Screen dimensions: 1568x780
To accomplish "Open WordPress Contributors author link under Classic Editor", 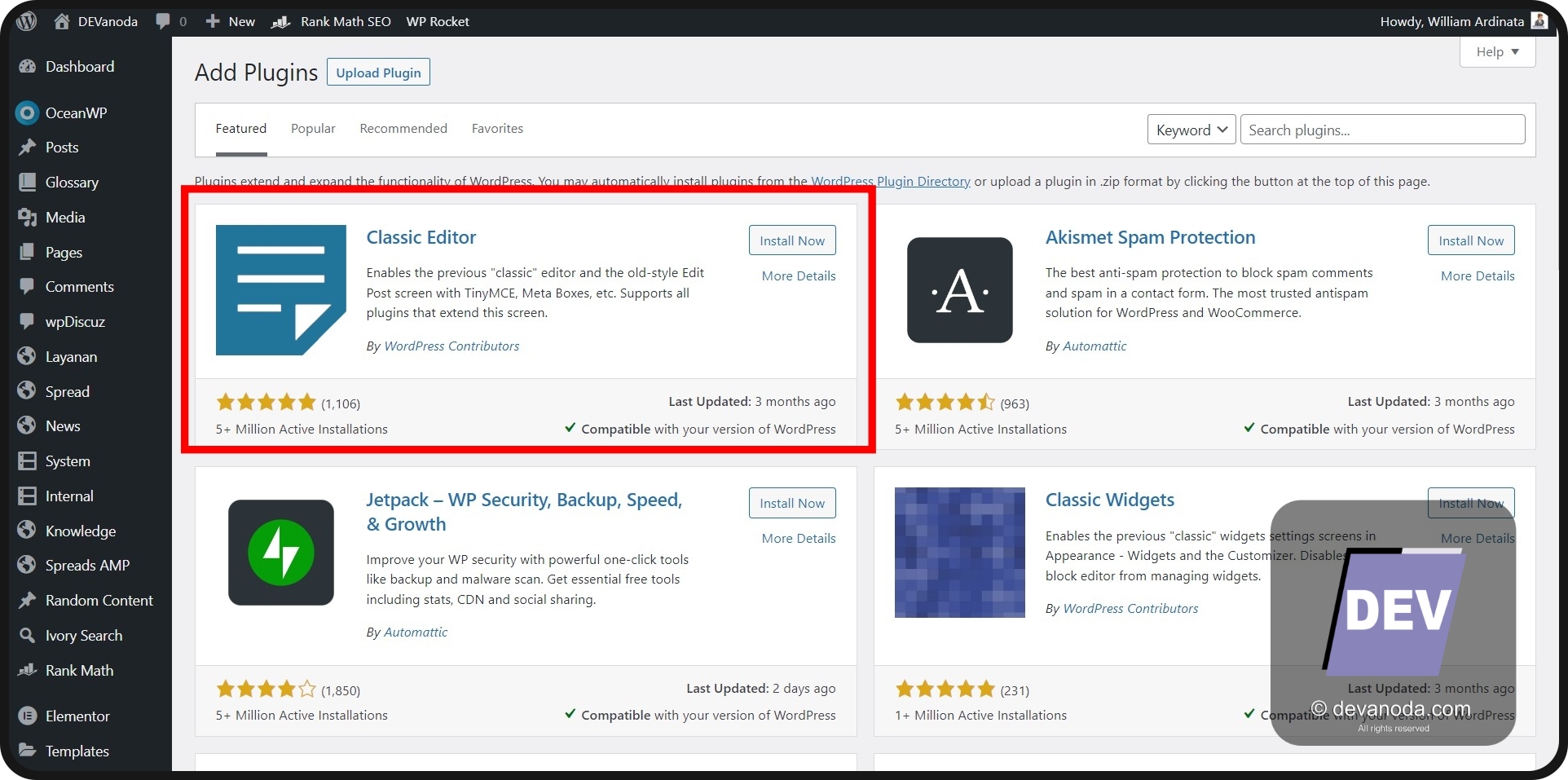I will coord(451,346).
